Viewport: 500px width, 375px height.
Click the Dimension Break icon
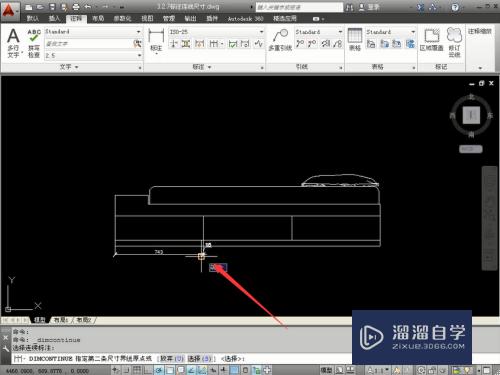(x=173, y=44)
